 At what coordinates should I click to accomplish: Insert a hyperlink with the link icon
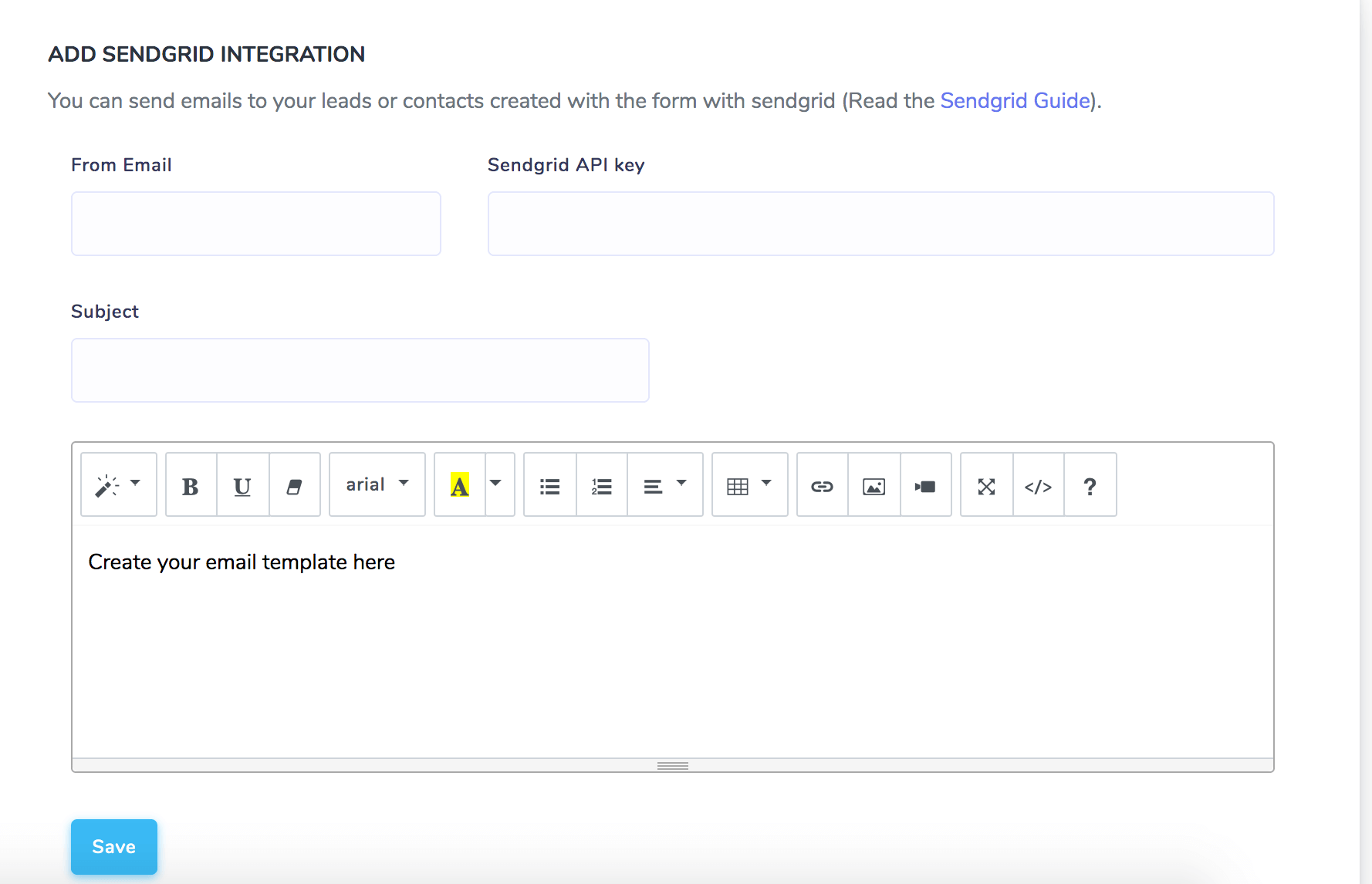[822, 484]
